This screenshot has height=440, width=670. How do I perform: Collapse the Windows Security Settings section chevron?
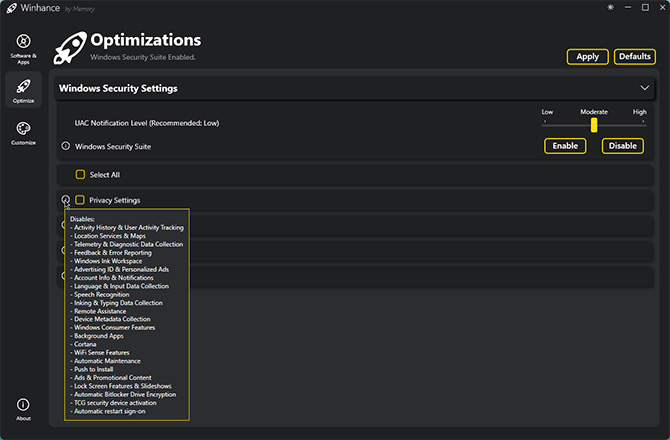coord(644,88)
